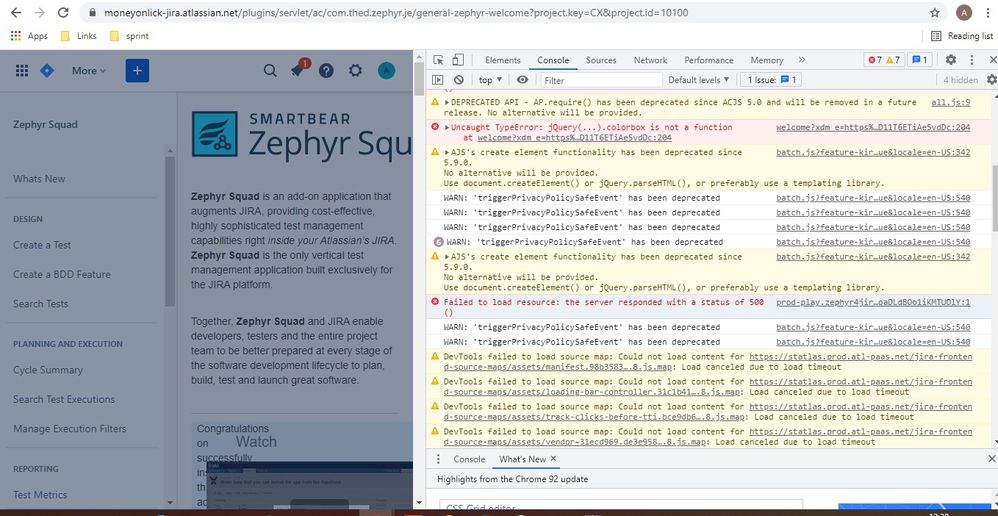Click the console vertical scrollbar

tap(994, 197)
